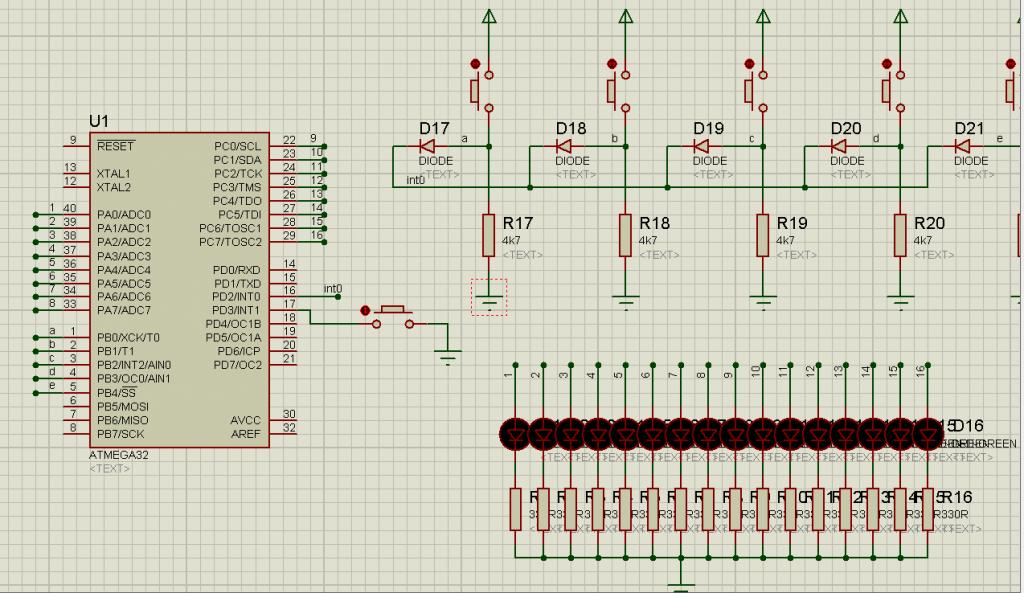Viewport: 1024px width, 593px height.
Task: Select the ground symbol of the INT1 push button
Action: click(448, 357)
